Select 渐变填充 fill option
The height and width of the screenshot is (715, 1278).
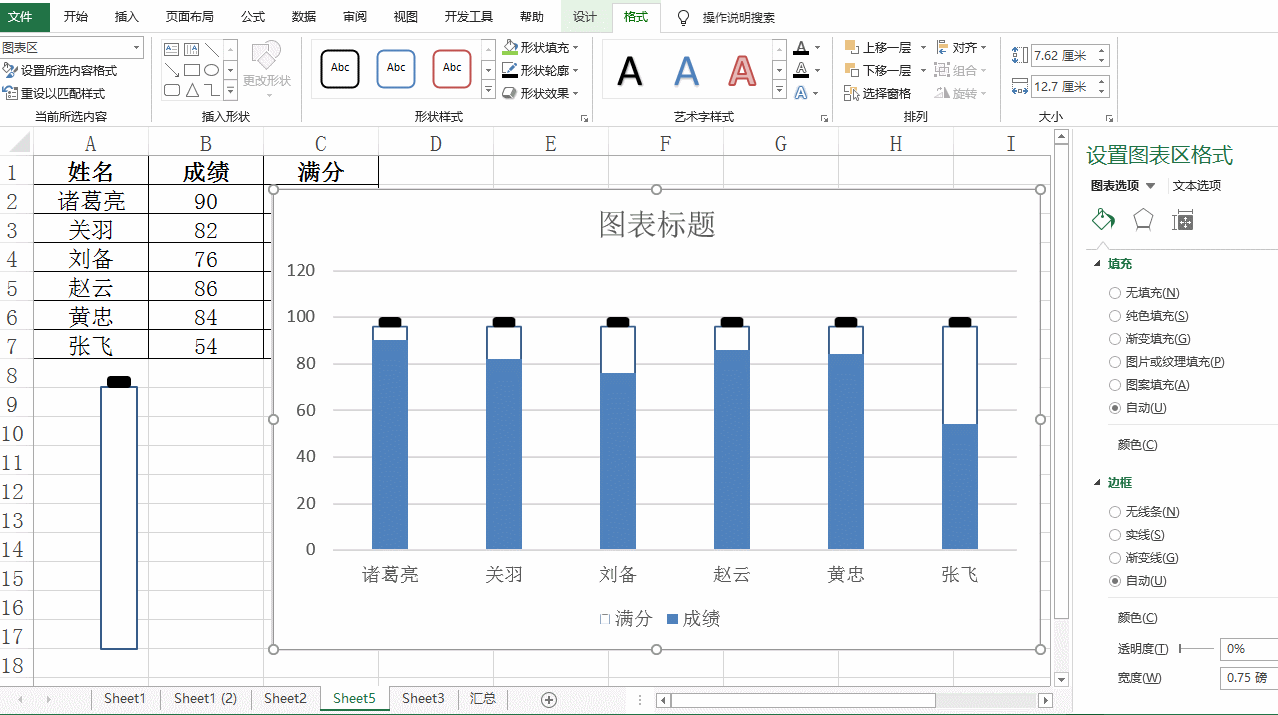tap(1115, 338)
